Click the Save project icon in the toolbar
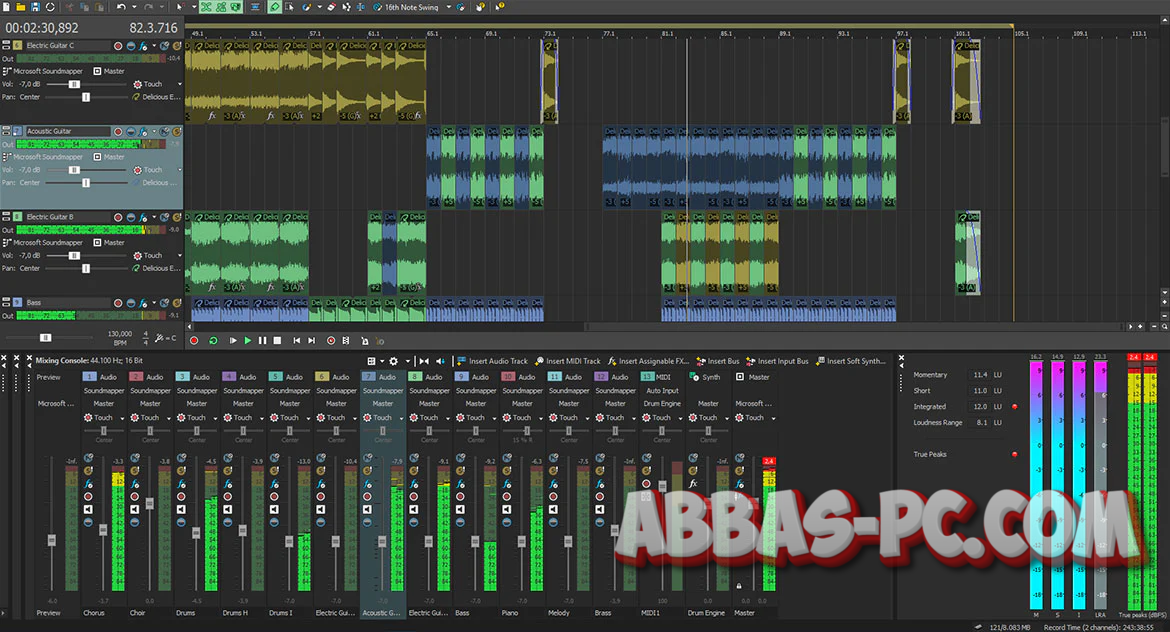The height and width of the screenshot is (632, 1170). pyautogui.click(x=35, y=7)
